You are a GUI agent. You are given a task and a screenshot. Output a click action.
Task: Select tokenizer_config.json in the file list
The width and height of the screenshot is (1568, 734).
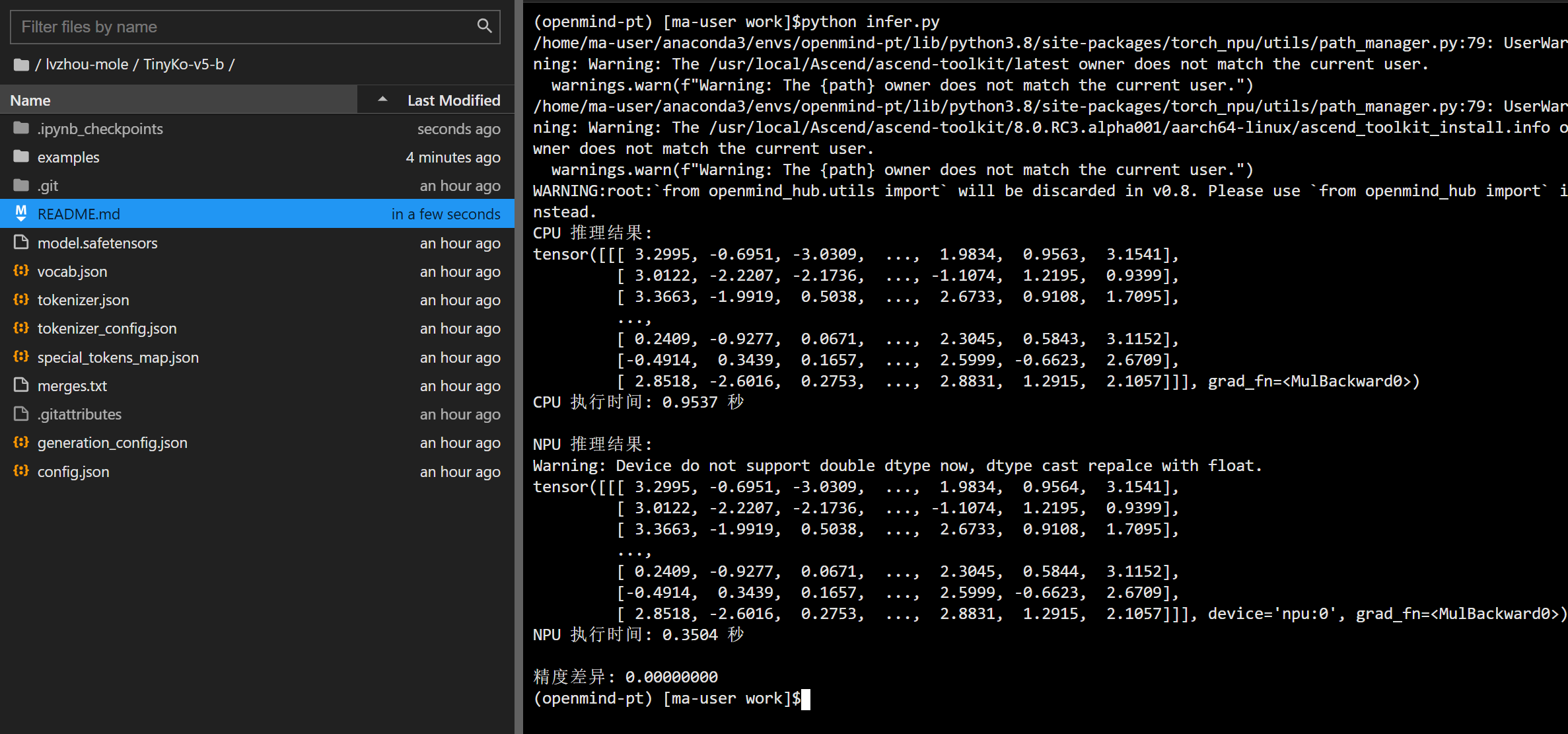108,328
